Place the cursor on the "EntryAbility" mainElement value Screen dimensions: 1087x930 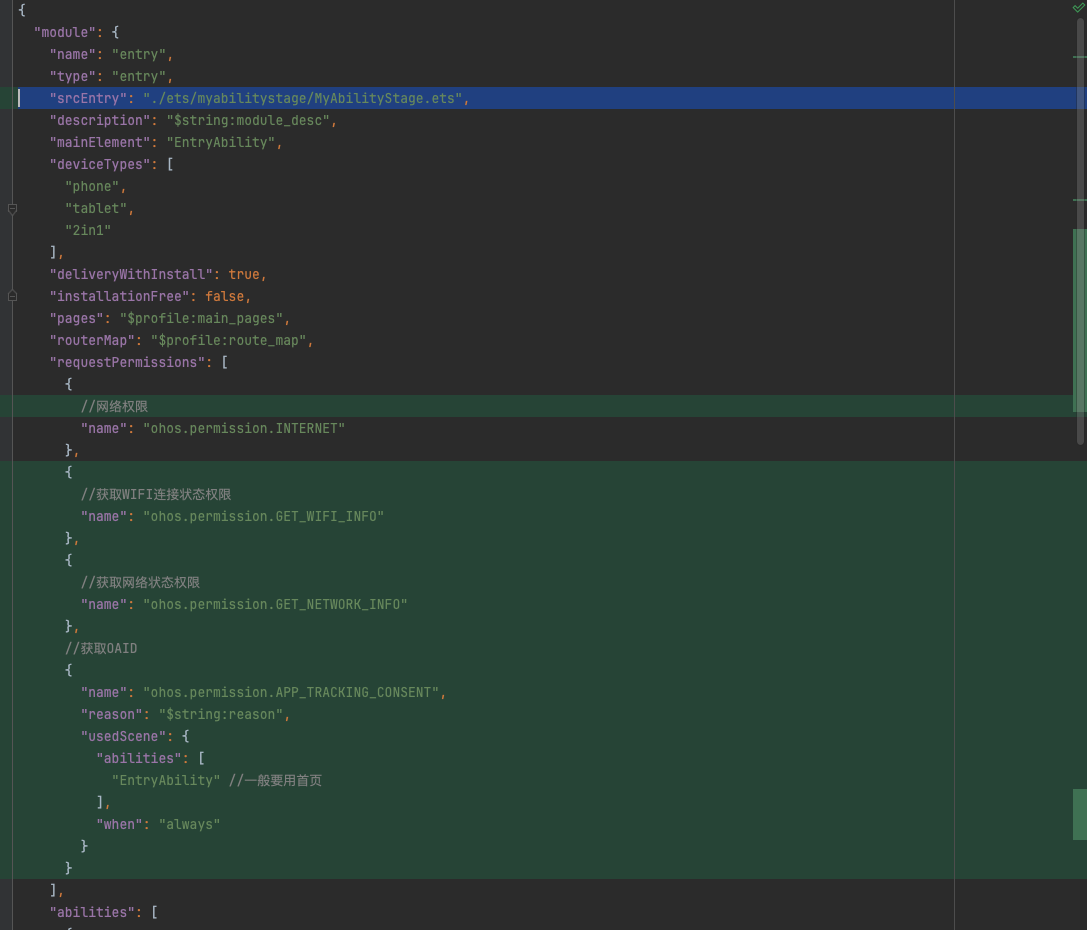220,142
